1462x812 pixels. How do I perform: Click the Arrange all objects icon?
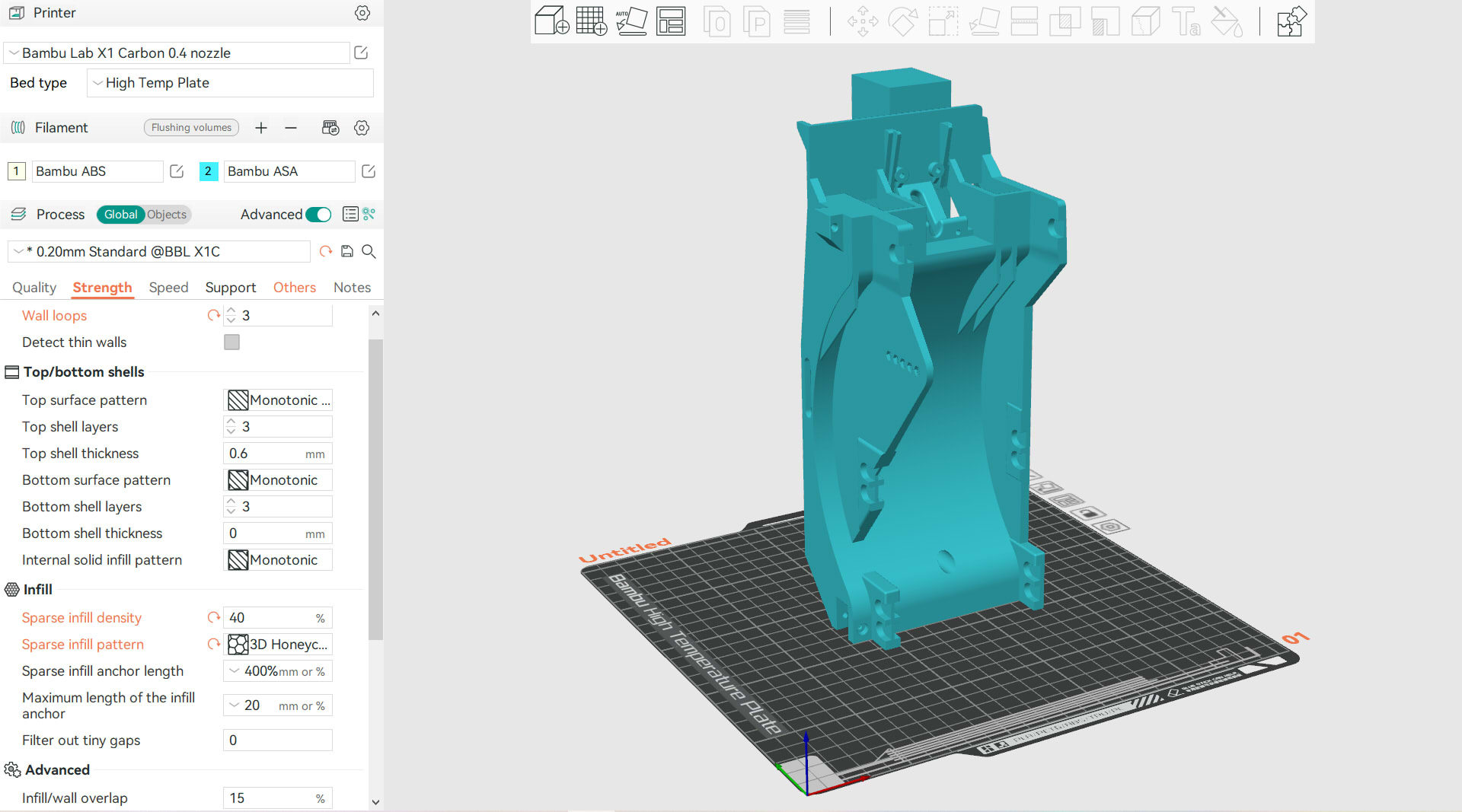[x=671, y=21]
